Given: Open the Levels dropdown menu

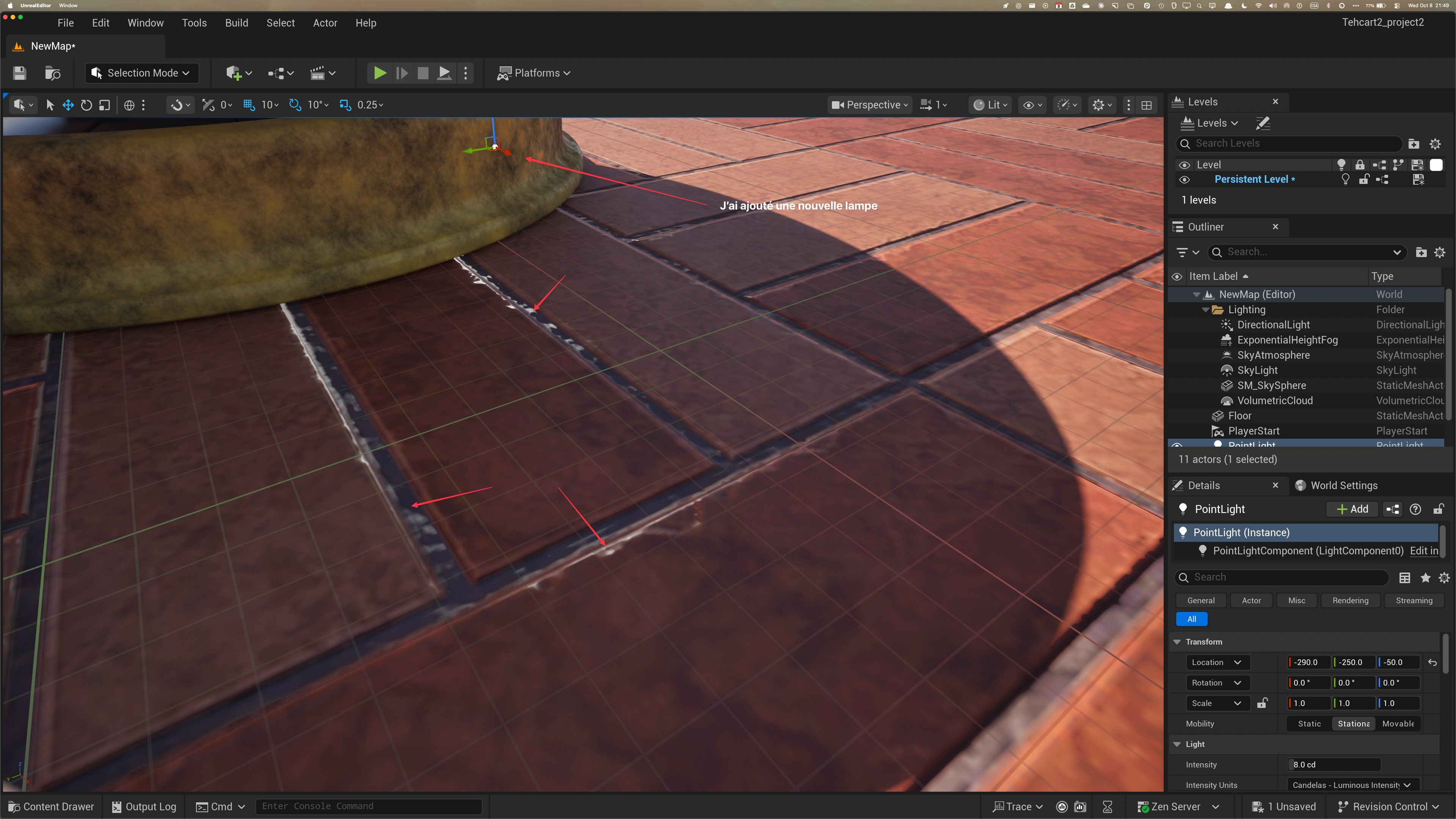Looking at the screenshot, I should 1210,123.
